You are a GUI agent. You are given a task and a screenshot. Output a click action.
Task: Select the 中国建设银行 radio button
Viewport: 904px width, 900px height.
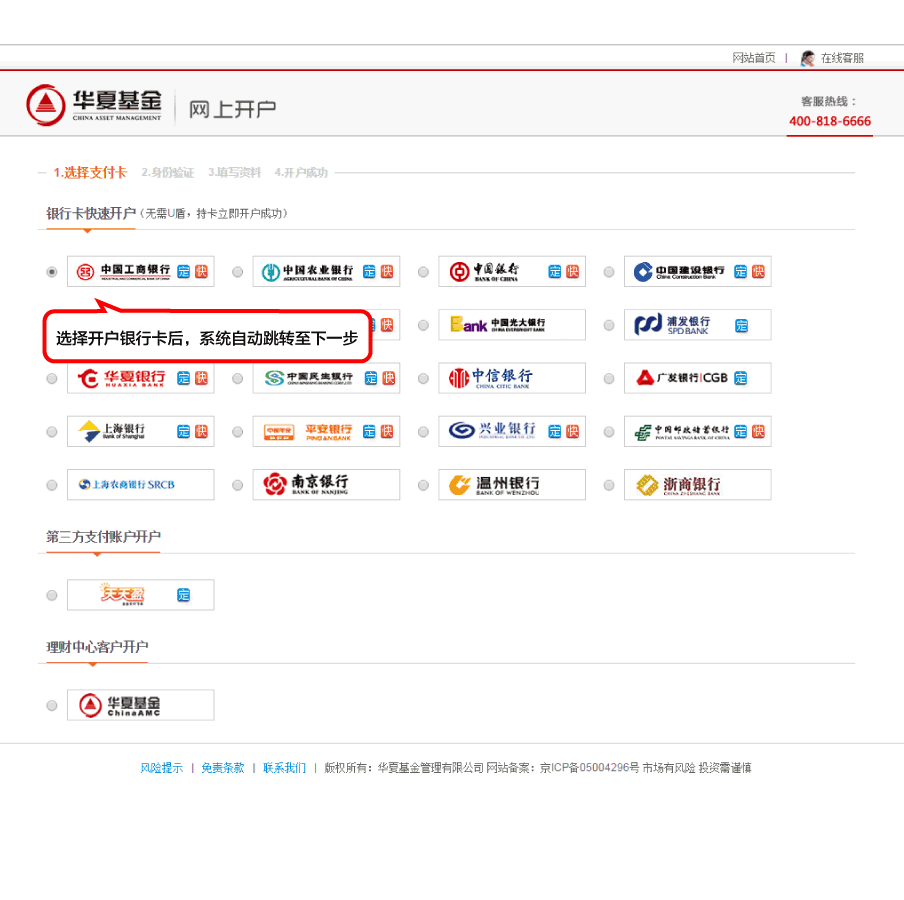[x=609, y=272]
